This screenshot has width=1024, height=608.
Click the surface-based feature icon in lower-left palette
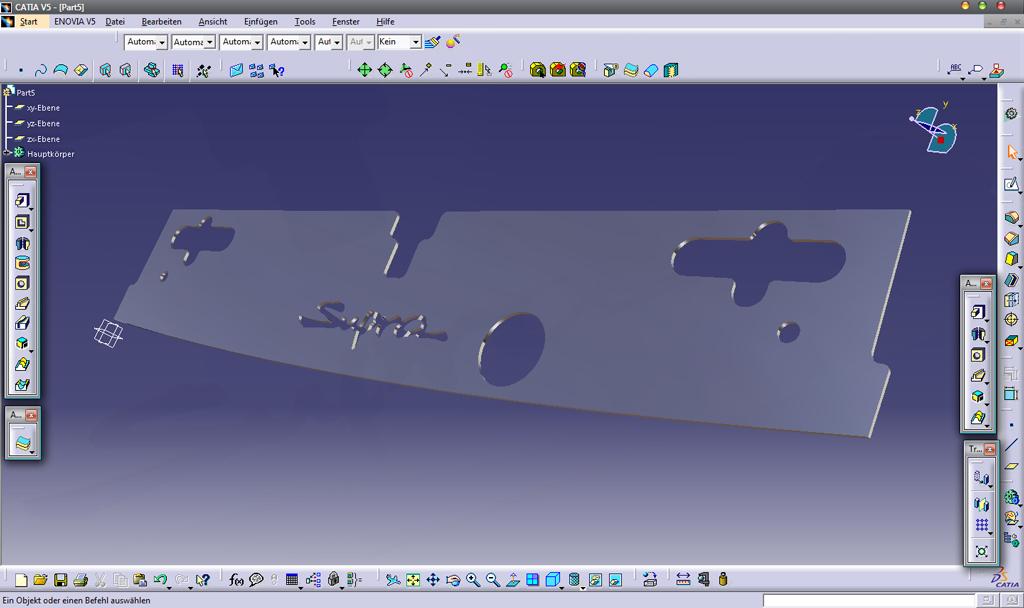pos(22,444)
